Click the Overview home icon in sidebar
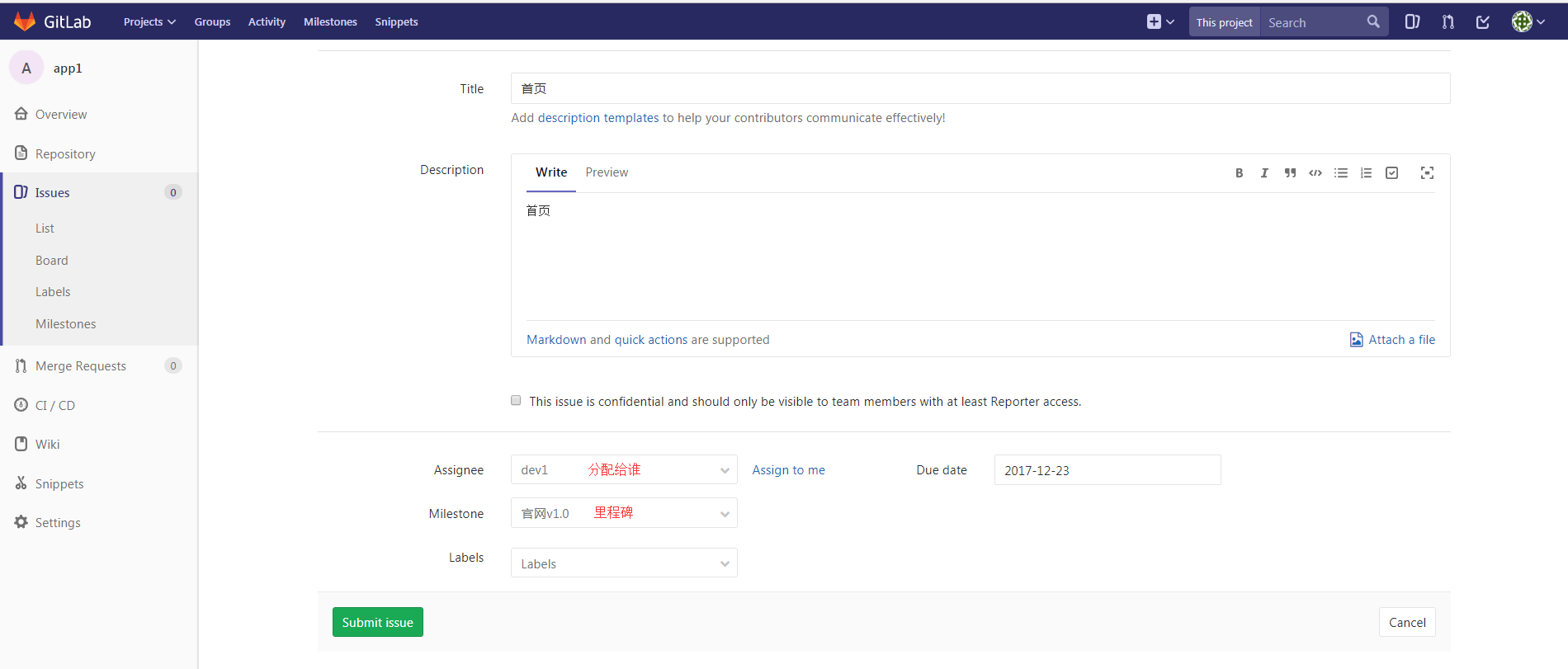This screenshot has height=669, width=1568. (21, 114)
